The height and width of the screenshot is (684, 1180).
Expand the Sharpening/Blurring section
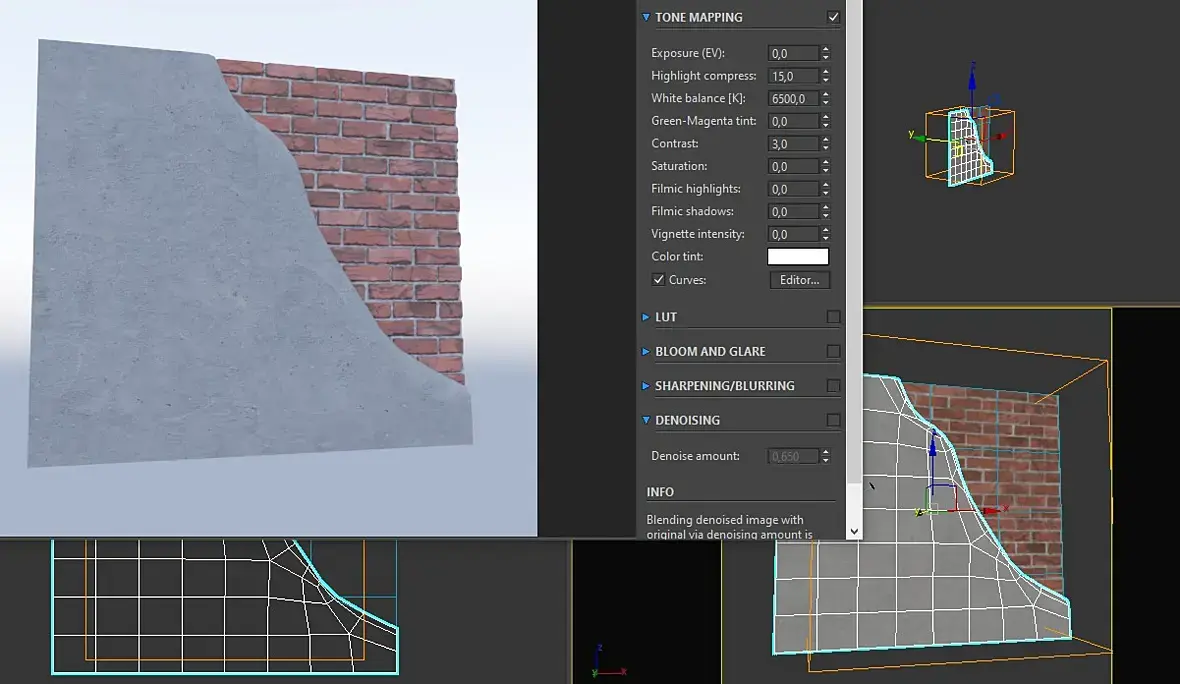click(646, 385)
